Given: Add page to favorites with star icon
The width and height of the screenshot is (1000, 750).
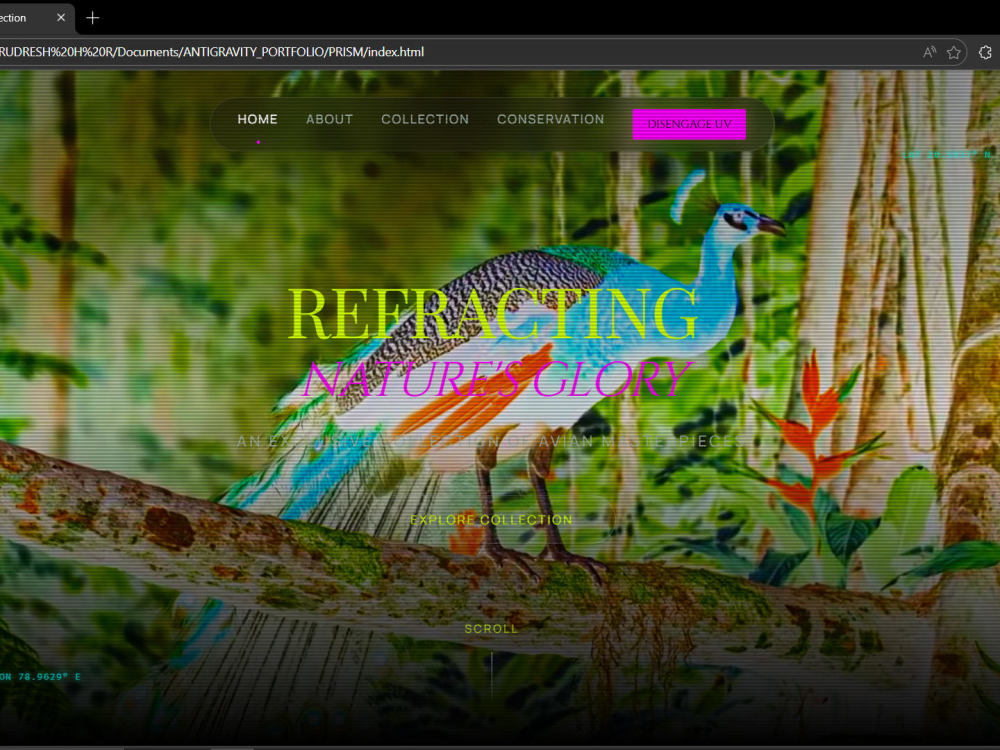Looking at the screenshot, I should tap(953, 52).
